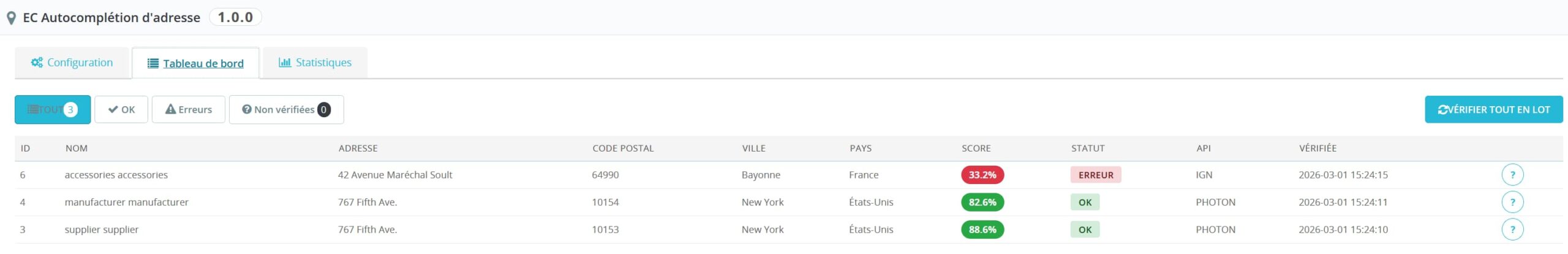Open help icon for accessories address row

(1512, 175)
